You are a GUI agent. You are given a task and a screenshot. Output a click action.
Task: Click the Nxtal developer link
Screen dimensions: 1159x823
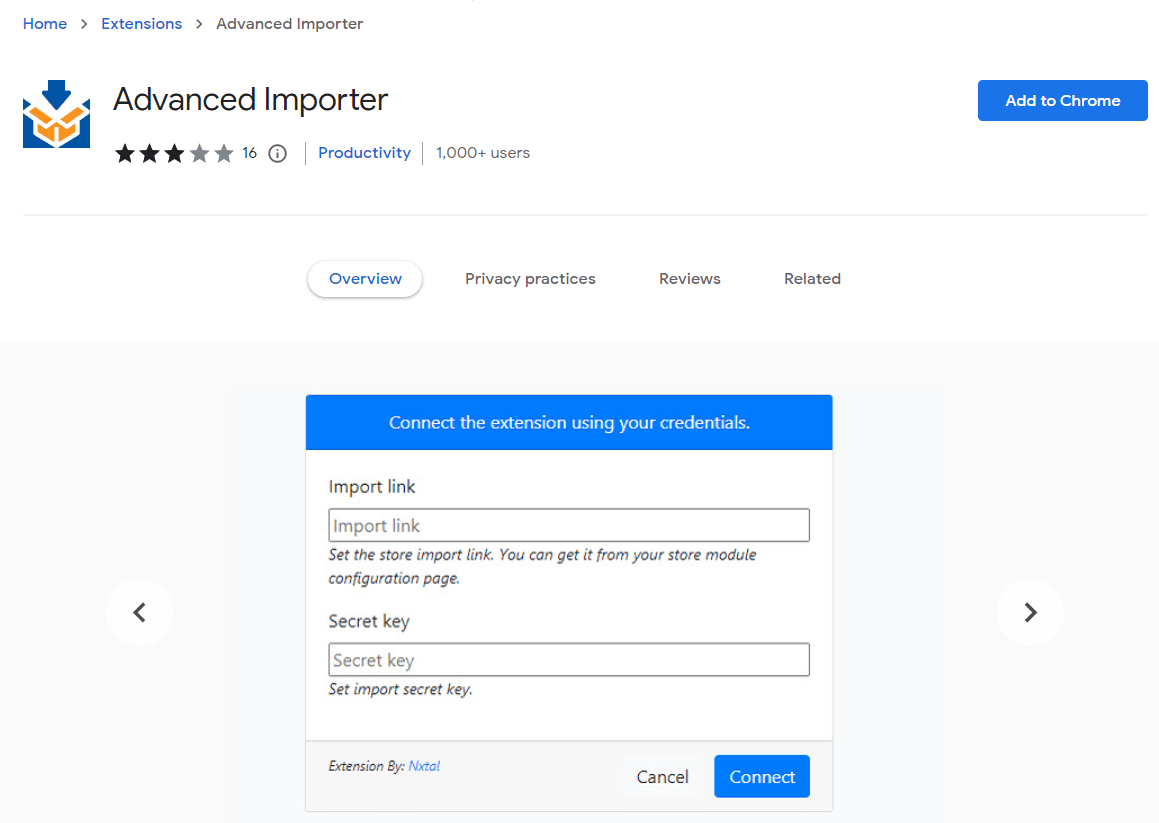pos(423,765)
